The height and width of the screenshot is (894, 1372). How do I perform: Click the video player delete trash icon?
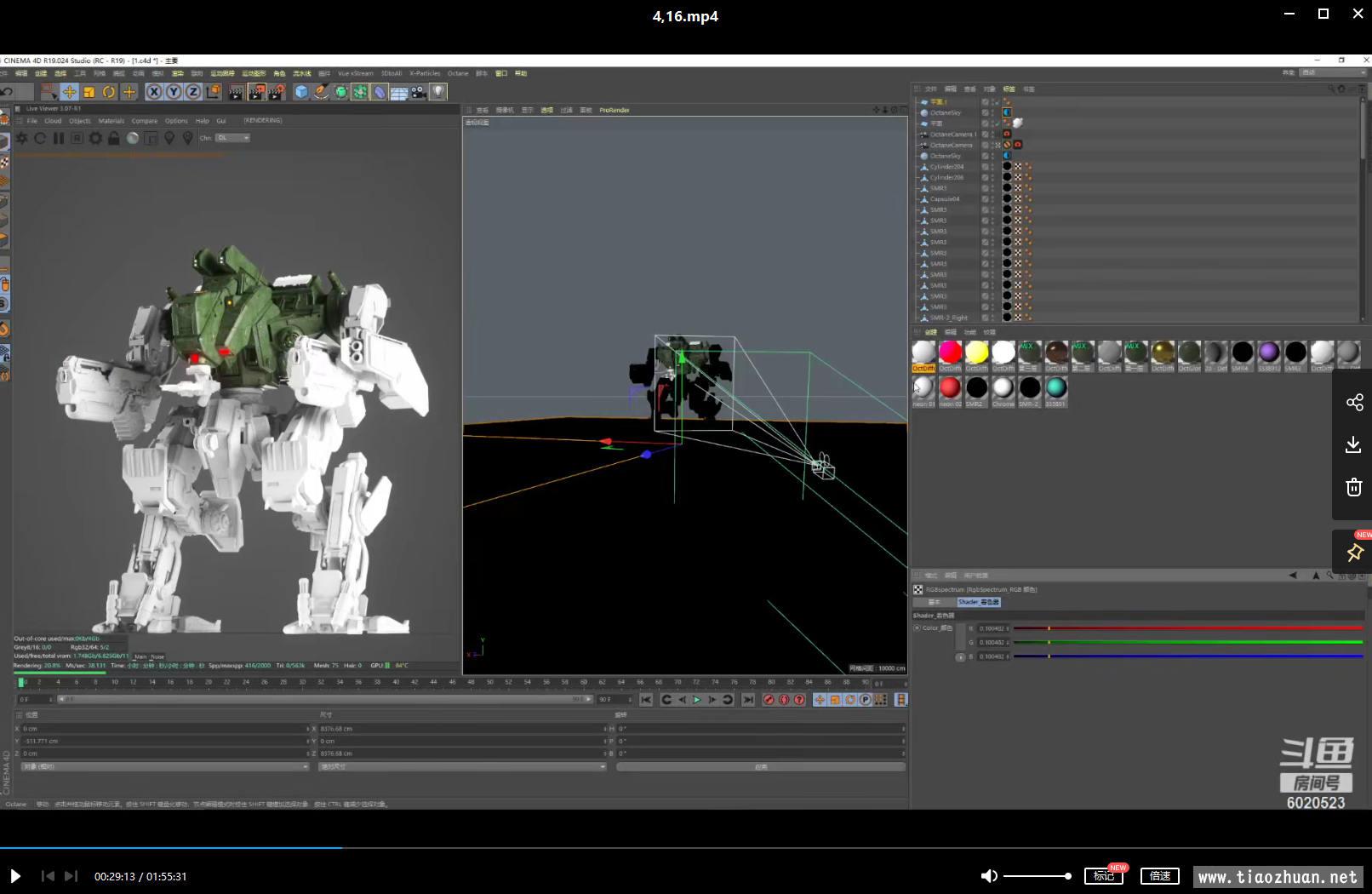tap(1354, 487)
